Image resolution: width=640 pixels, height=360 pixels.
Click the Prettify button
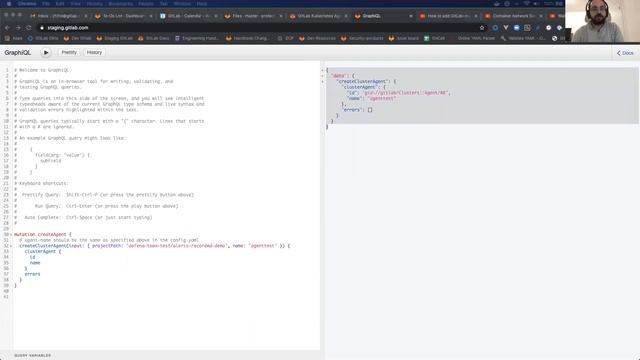[x=69, y=53]
